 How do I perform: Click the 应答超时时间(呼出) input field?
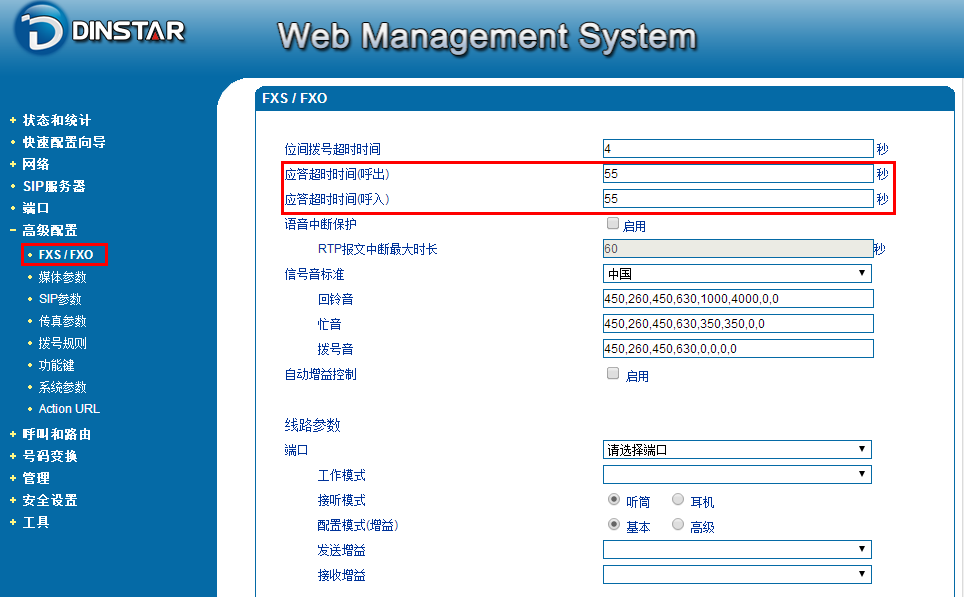737,174
